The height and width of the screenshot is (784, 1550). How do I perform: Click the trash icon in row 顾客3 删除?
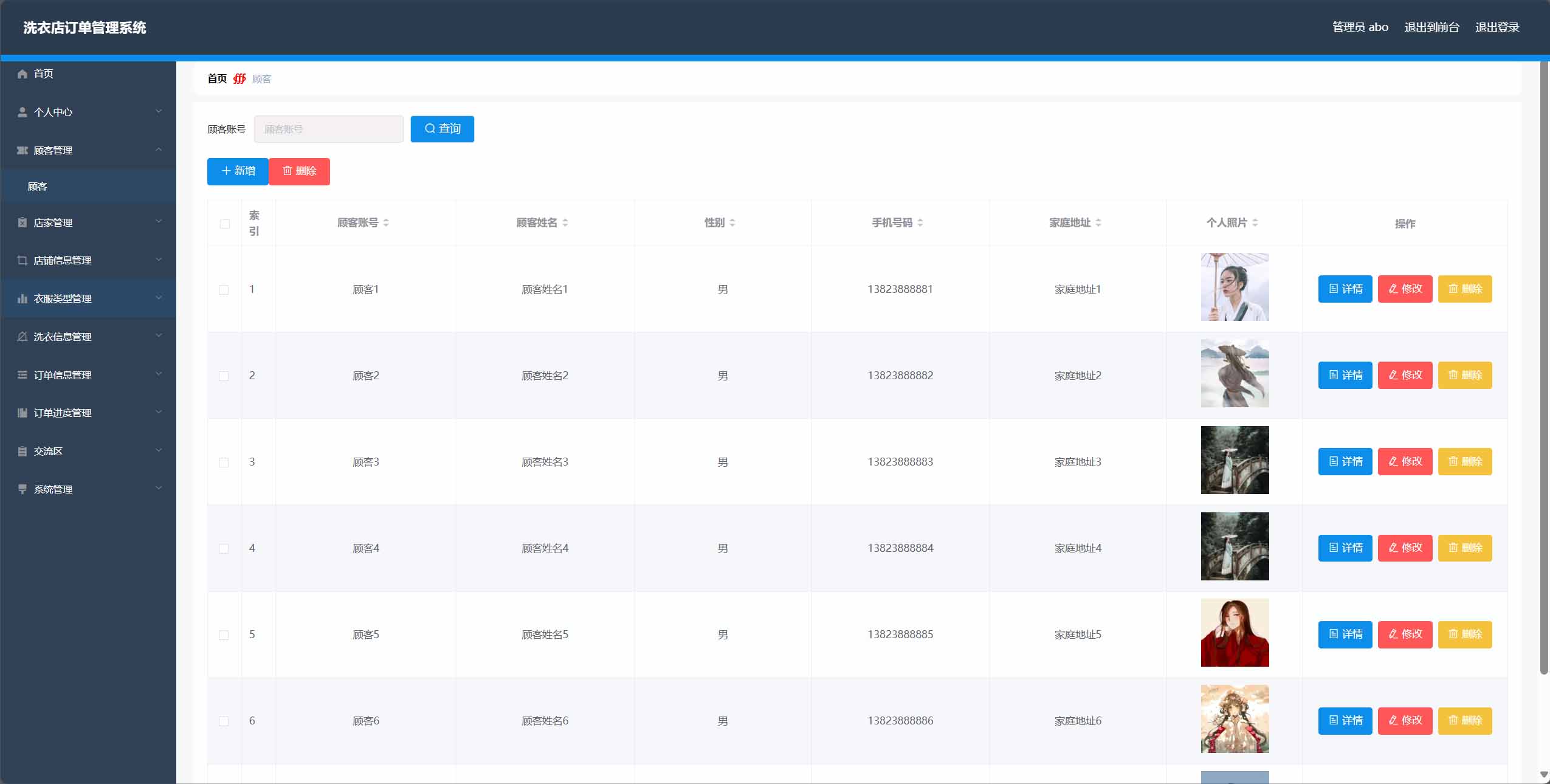(x=1453, y=461)
